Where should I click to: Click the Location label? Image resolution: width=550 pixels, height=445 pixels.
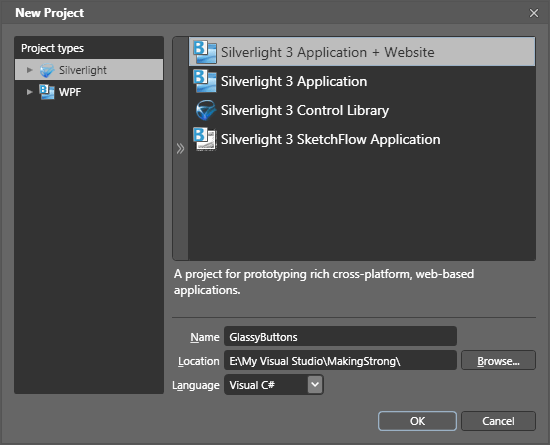(199, 361)
